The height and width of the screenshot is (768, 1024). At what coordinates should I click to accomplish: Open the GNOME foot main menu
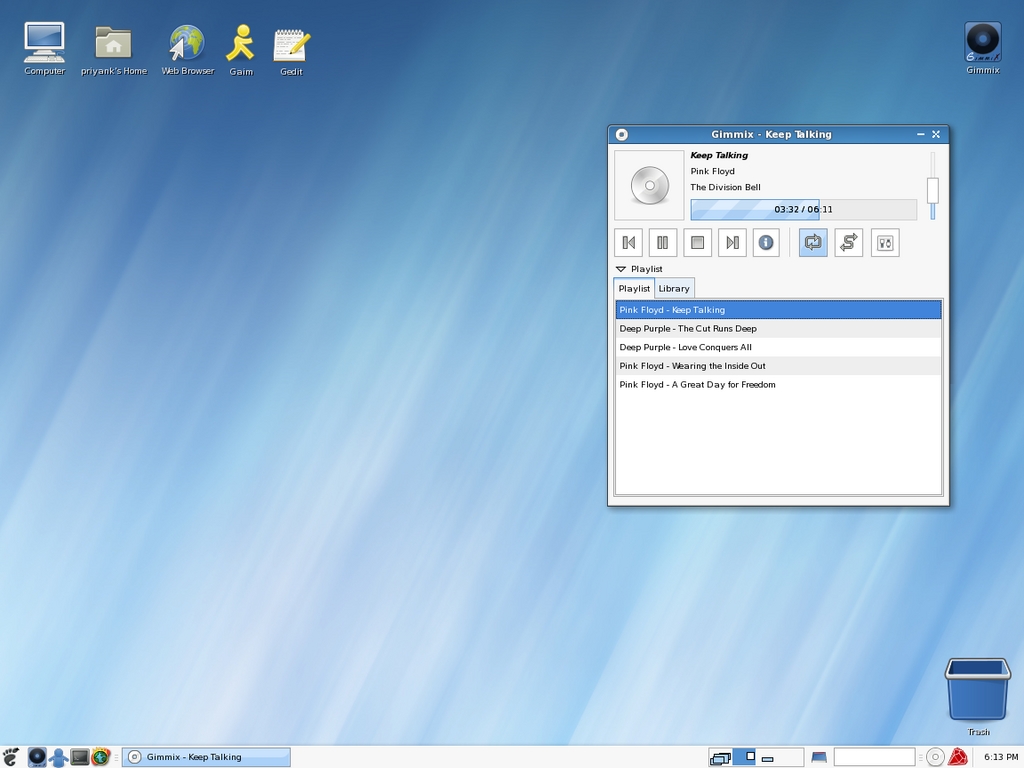pyautogui.click(x=11, y=757)
